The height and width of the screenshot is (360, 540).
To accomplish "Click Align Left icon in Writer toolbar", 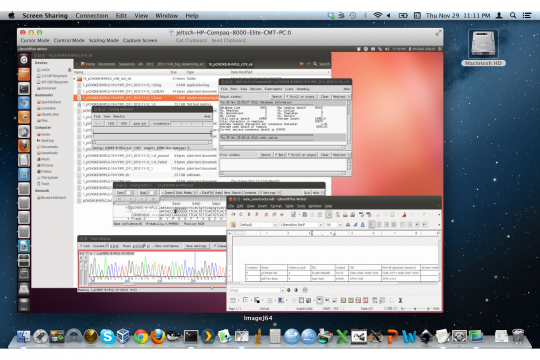I will tap(372, 225).
